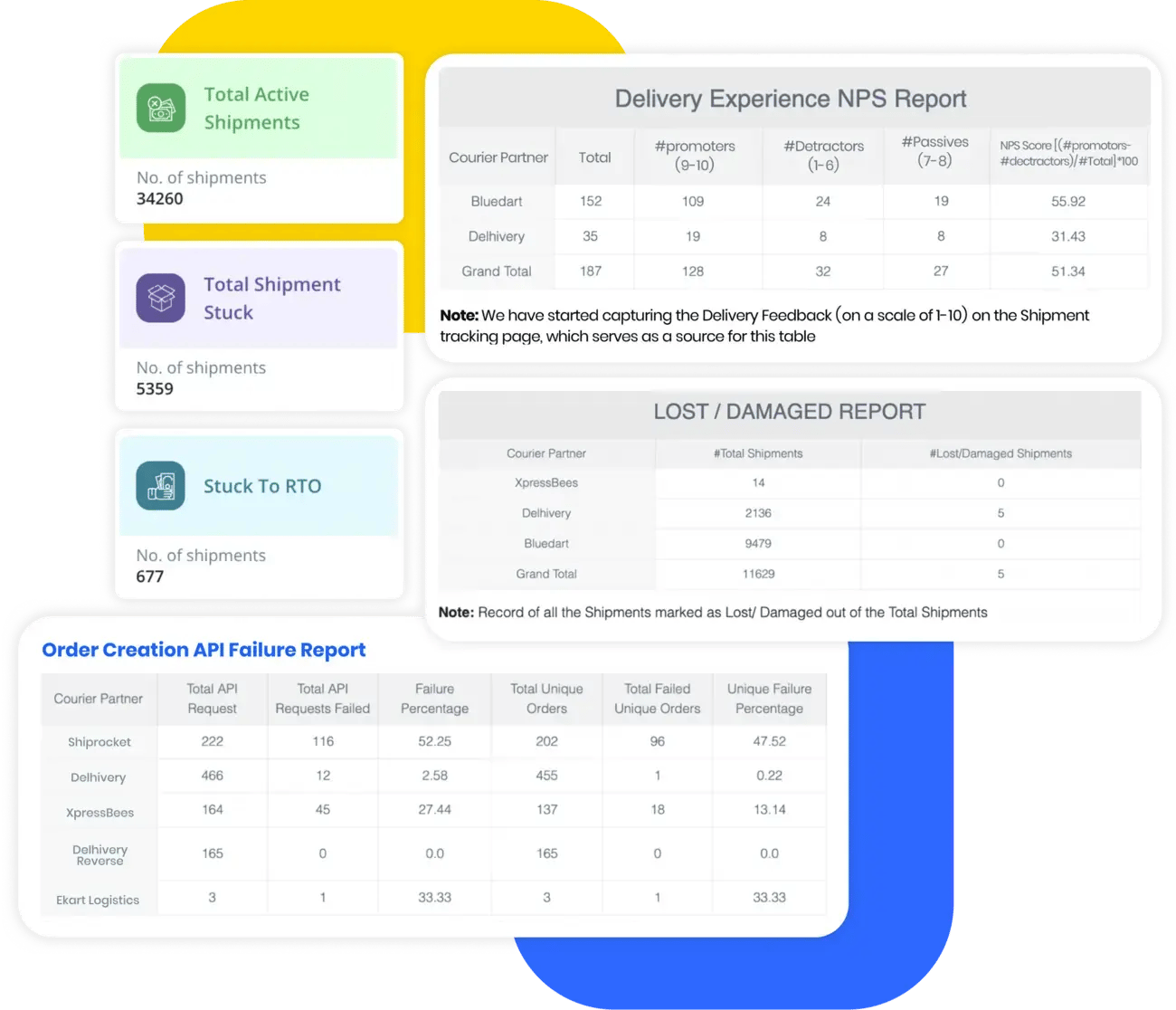Click Unique Failure Percentage column header

pos(769,699)
